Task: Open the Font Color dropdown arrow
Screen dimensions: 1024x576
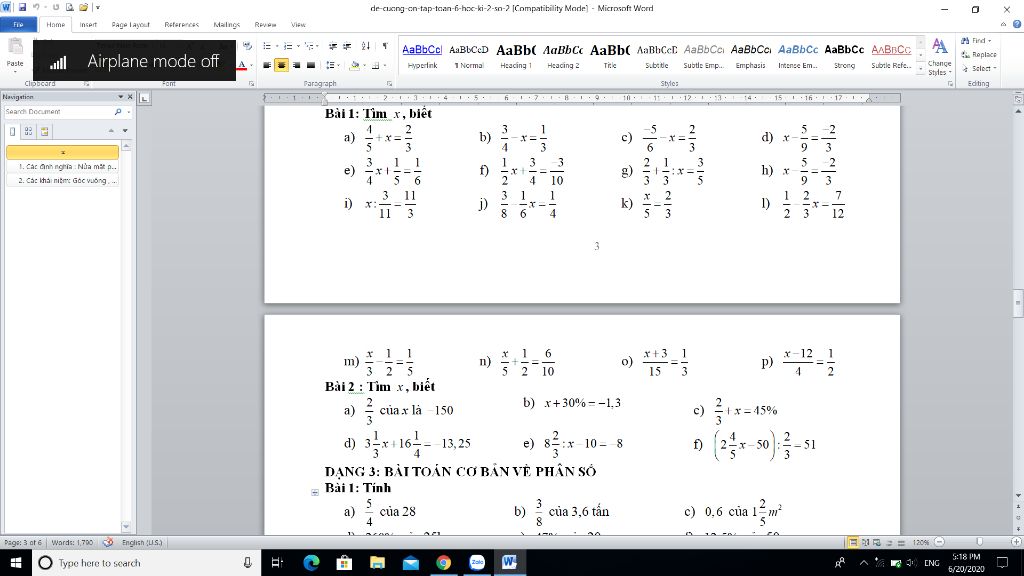Action: [251, 65]
